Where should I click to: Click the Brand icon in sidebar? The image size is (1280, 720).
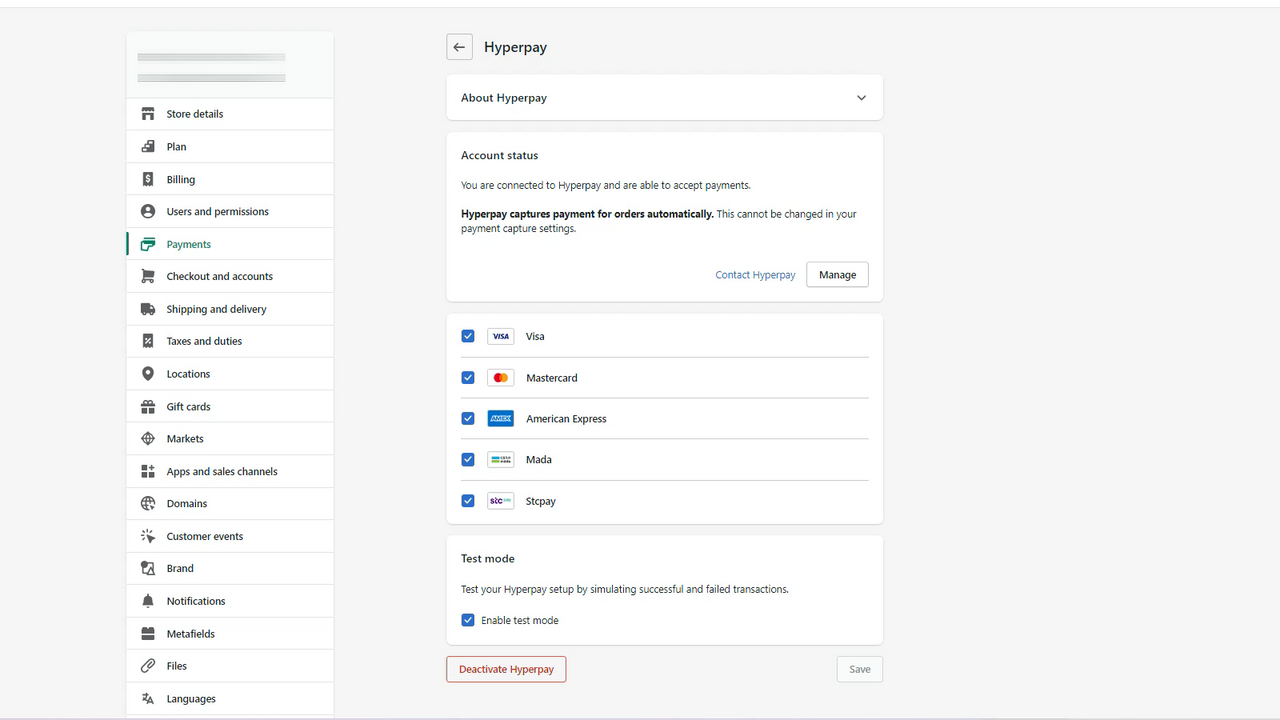pos(148,568)
